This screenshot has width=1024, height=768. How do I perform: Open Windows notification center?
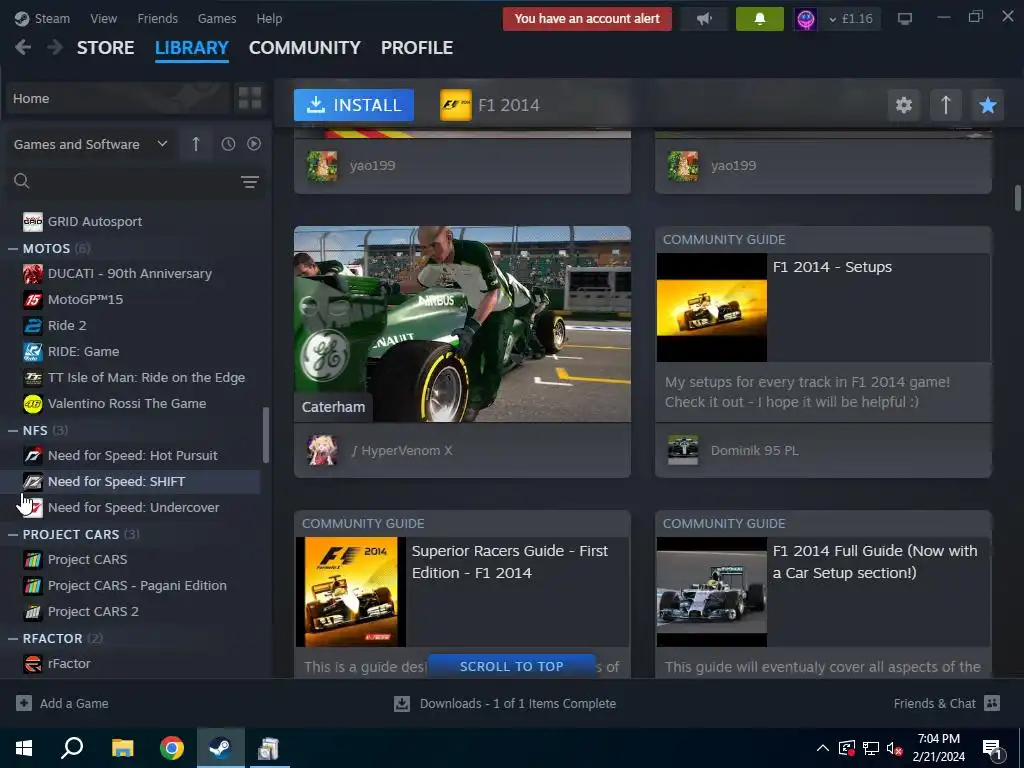(992, 749)
